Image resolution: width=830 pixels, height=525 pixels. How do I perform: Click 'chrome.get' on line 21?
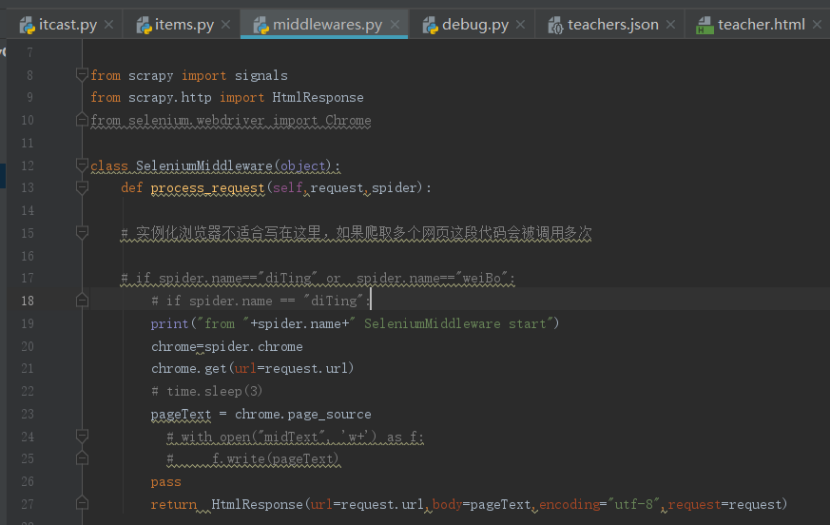tap(188, 369)
